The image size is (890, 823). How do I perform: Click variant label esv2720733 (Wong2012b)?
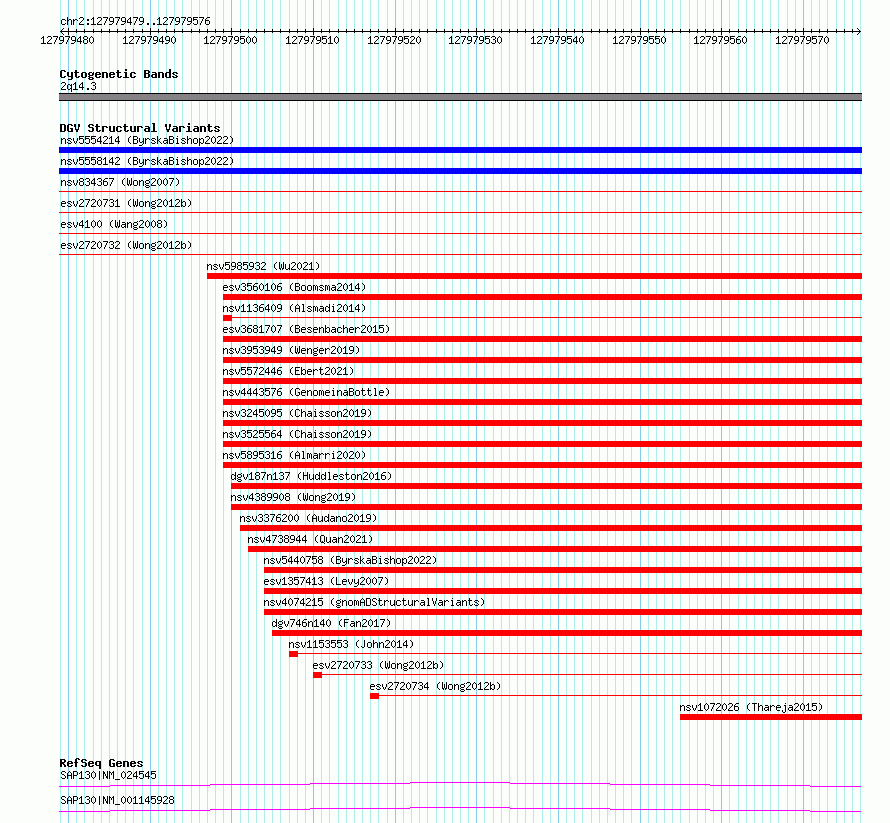pos(379,665)
